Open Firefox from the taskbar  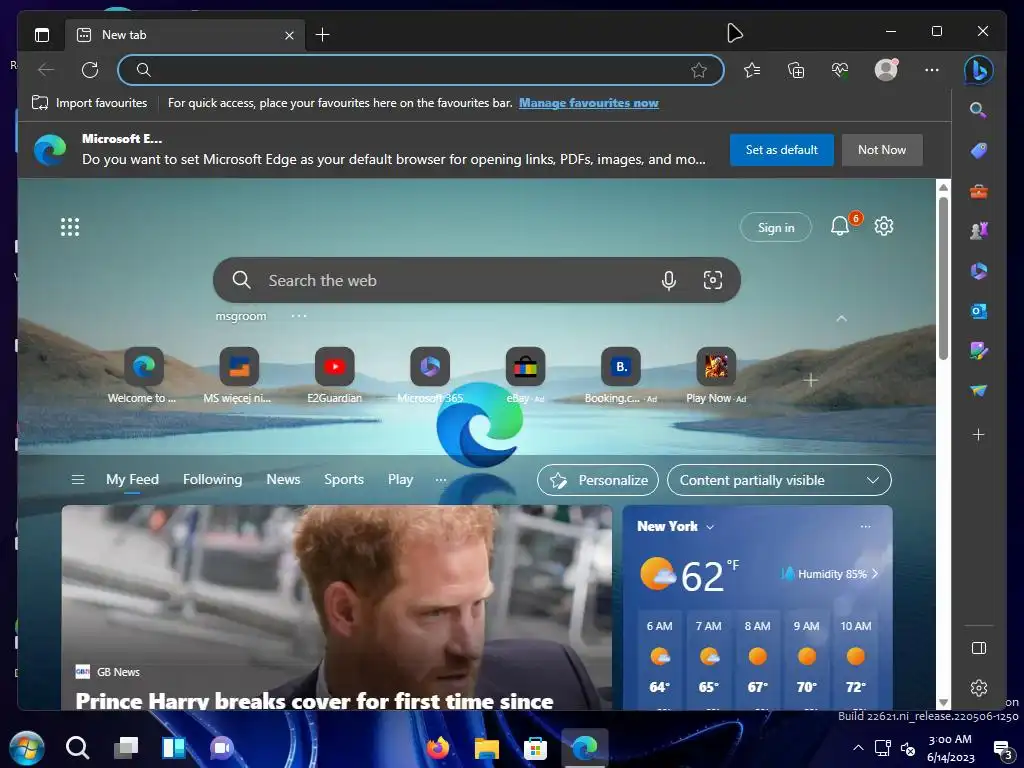click(438, 748)
